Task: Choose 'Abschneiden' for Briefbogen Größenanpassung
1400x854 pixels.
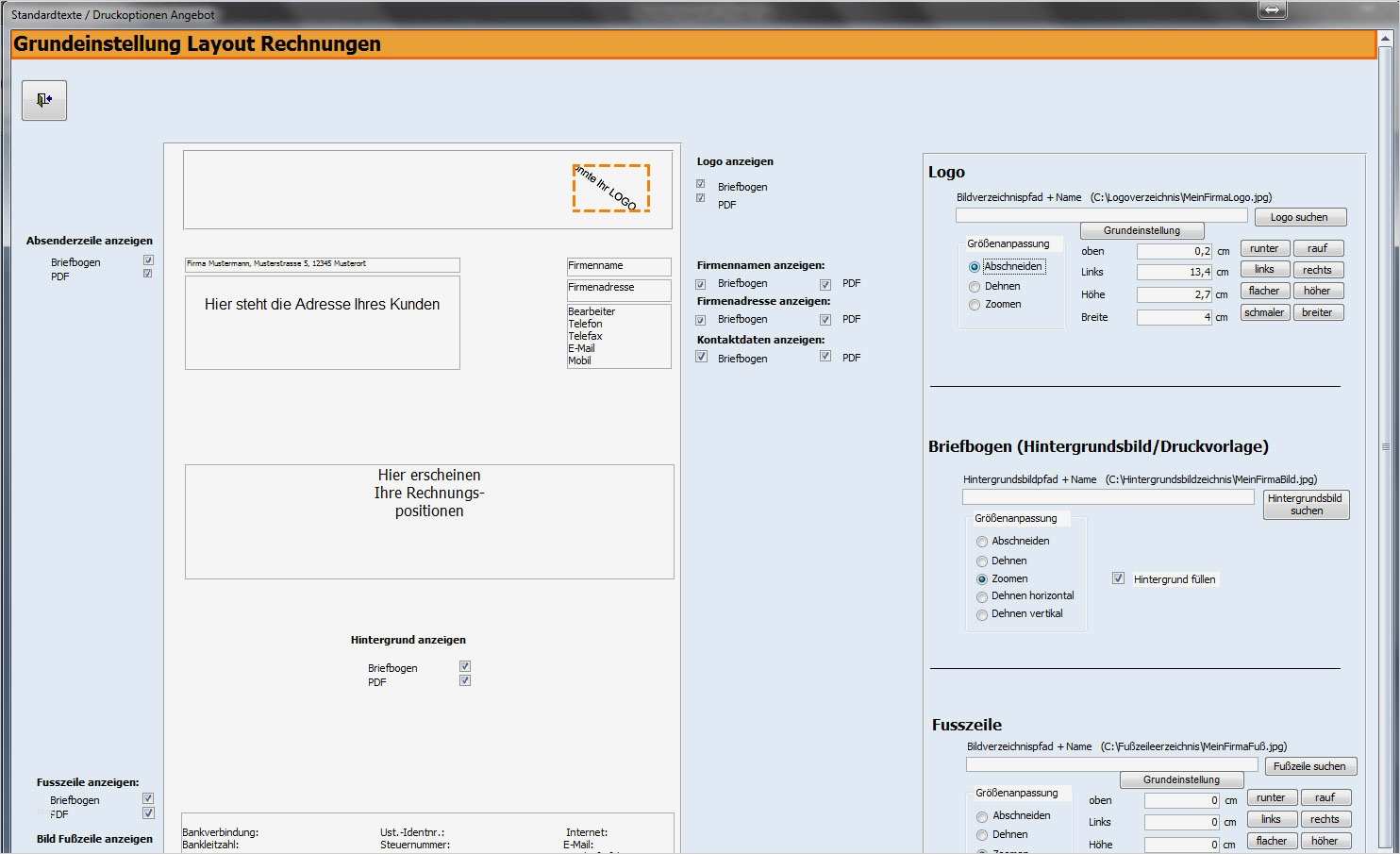Action: coord(982,541)
